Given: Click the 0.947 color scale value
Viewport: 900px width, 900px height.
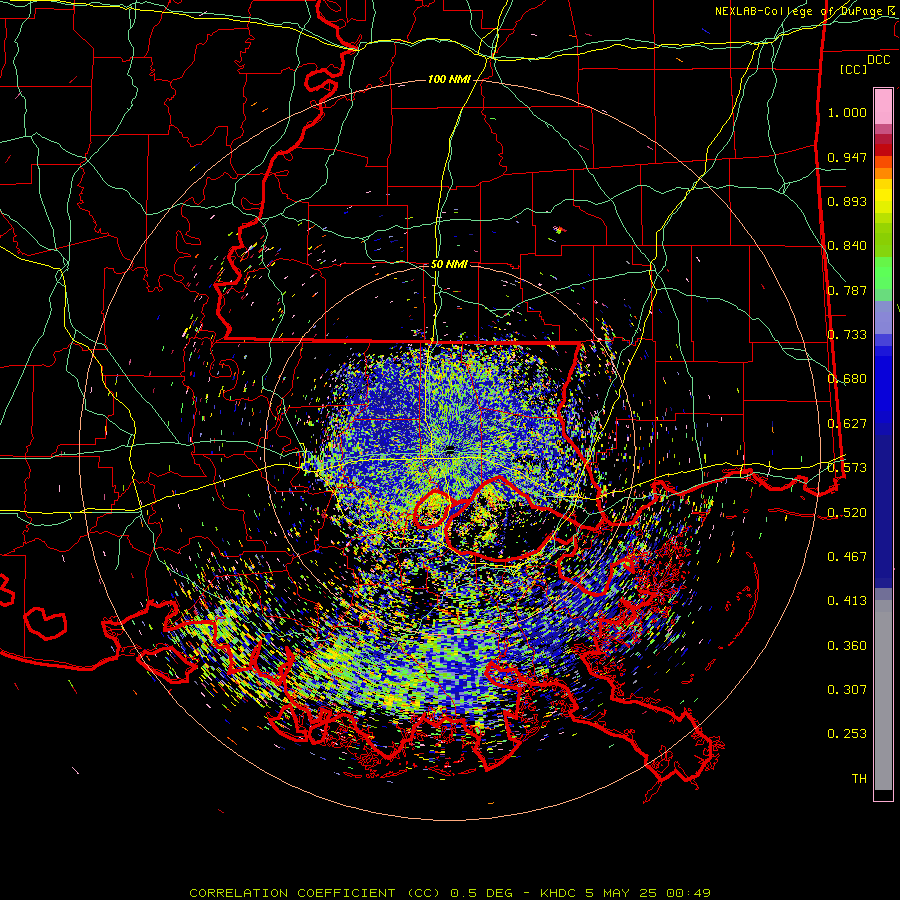Looking at the screenshot, I should 847,157.
